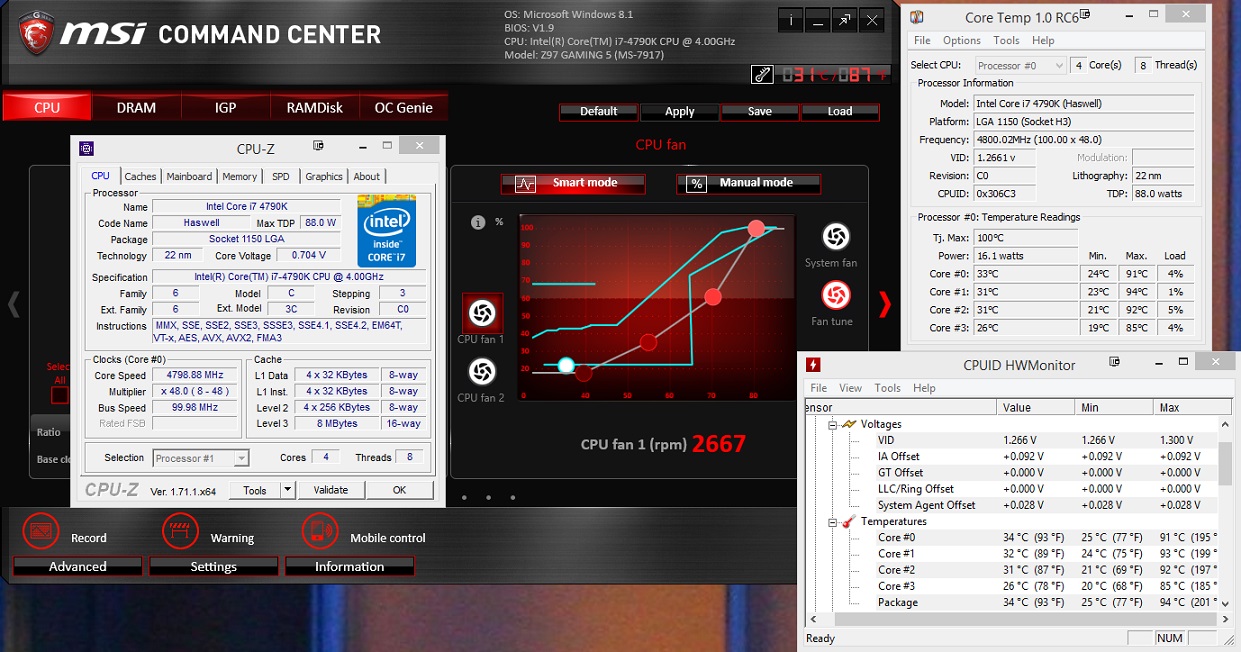Click the Record icon
The image size is (1241, 652).
(41, 530)
